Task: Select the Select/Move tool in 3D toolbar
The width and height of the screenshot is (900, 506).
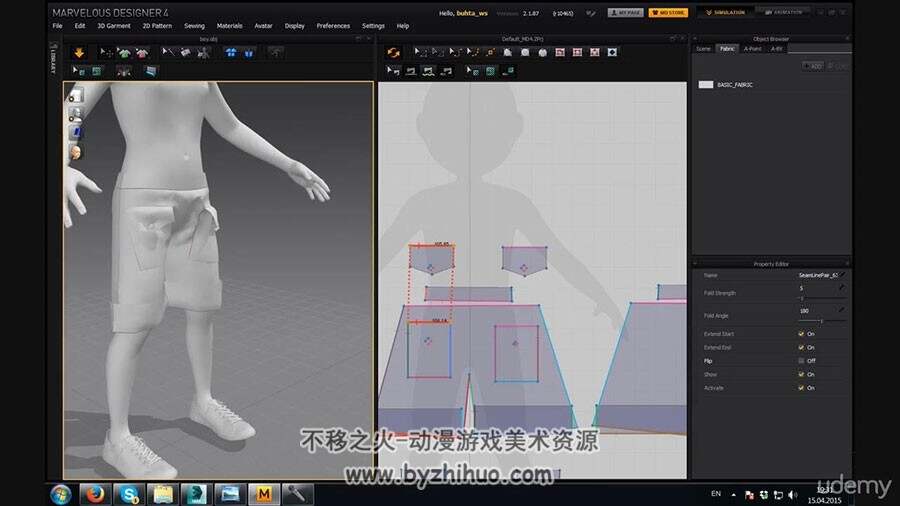Action: pyautogui.click(x=106, y=53)
